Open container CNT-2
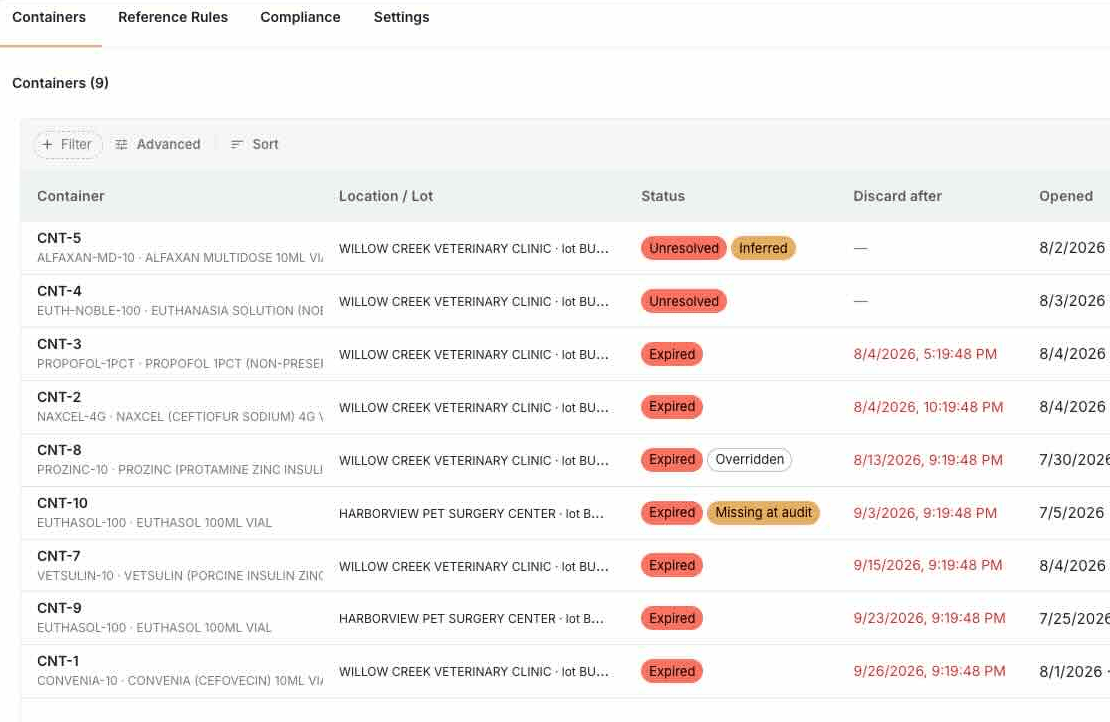The width and height of the screenshot is (1110, 722). (x=59, y=397)
